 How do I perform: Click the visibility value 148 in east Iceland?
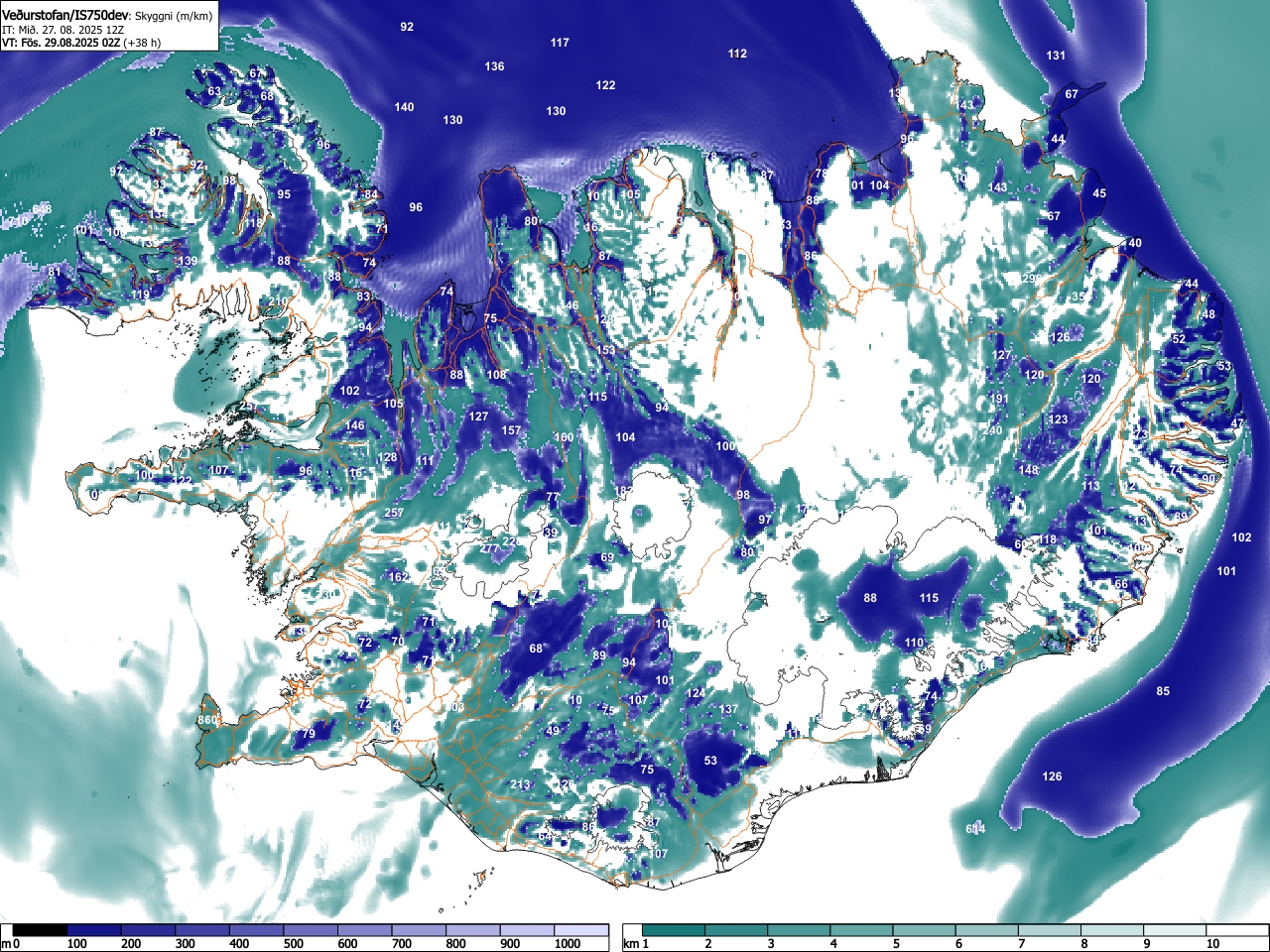[1028, 470]
